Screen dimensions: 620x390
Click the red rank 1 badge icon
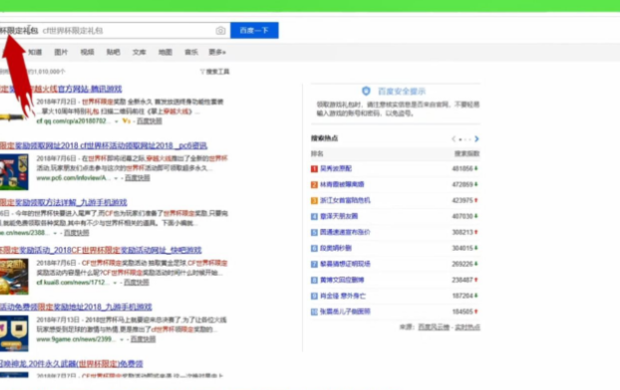tap(314, 169)
